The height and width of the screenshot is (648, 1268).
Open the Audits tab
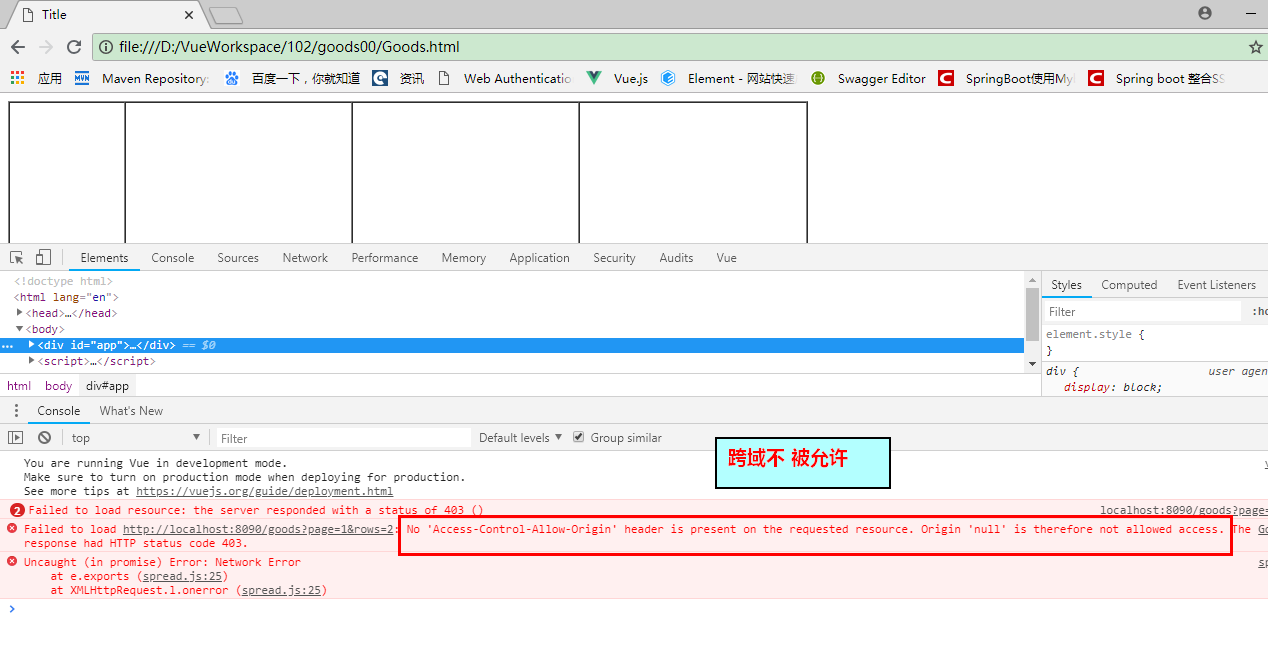(676, 257)
